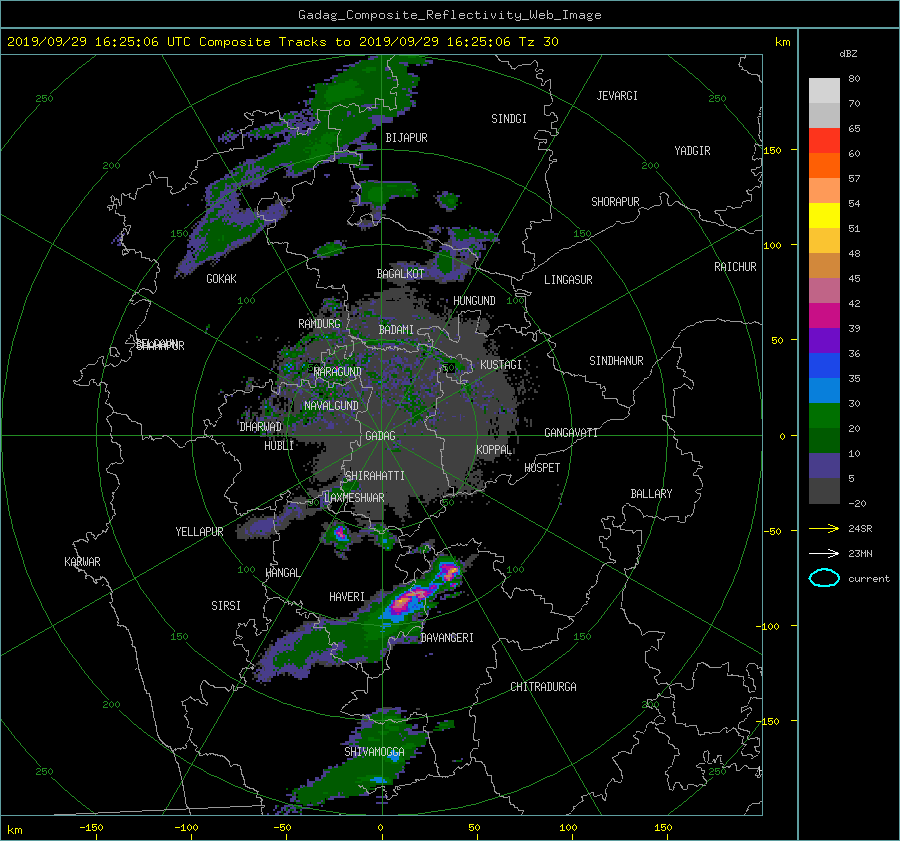900x841 pixels.
Task: Click the DAVANGERI city label
Action: click(x=447, y=638)
